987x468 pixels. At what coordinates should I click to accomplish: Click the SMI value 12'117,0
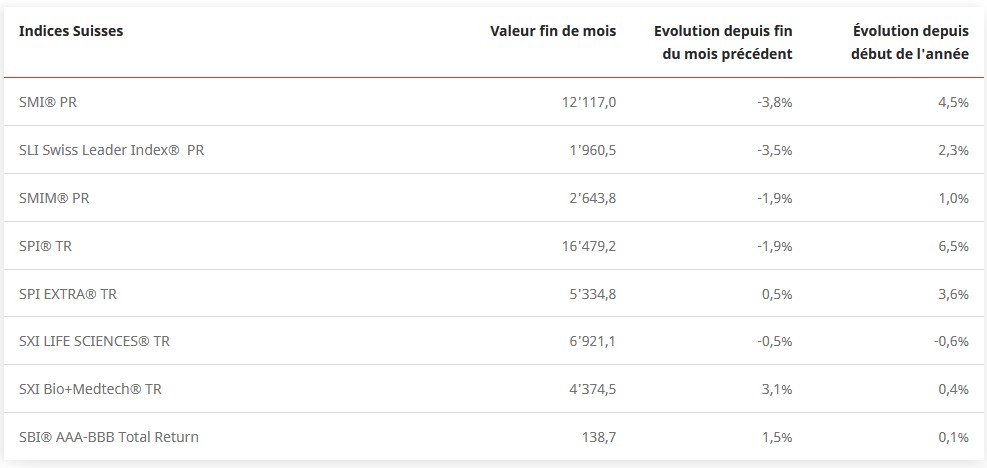[589, 102]
